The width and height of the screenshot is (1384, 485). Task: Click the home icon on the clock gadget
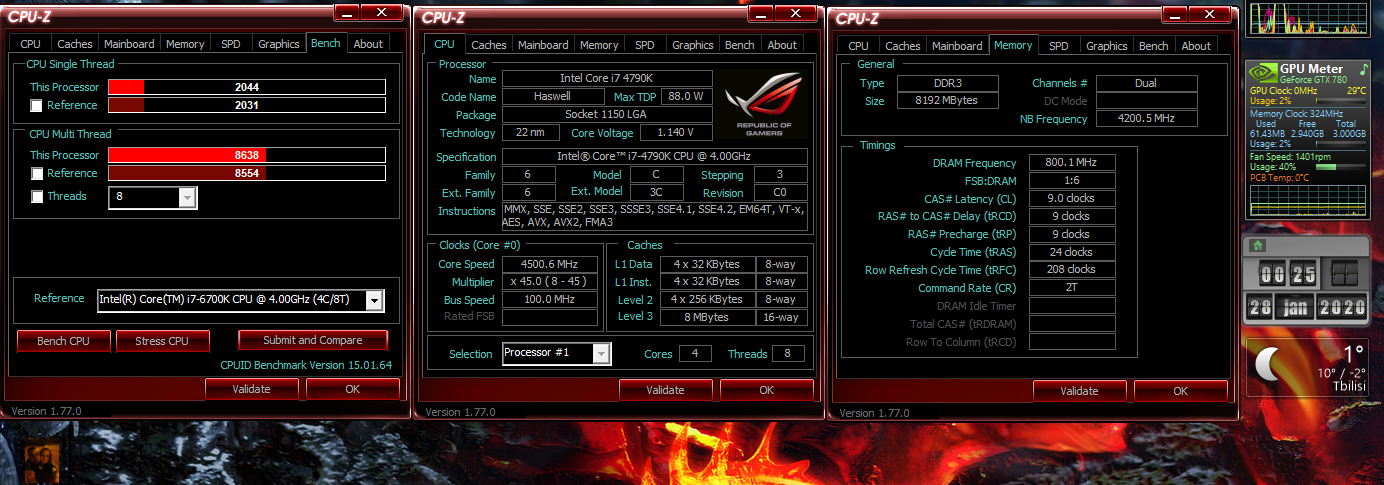pos(1256,245)
